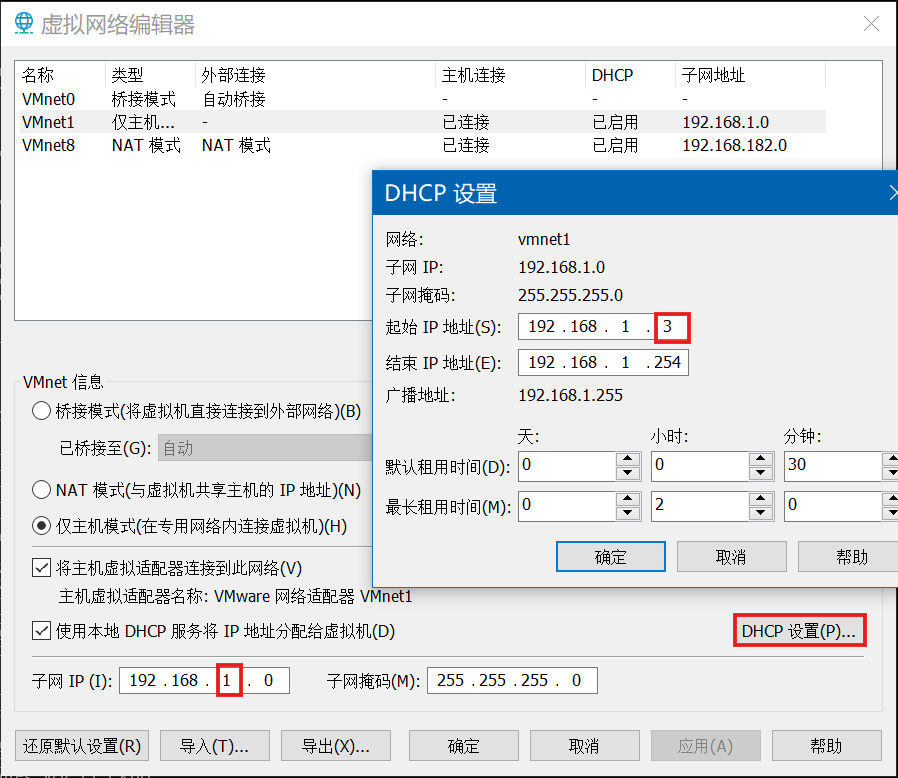Select the NAT 模式 radio button

point(42,490)
